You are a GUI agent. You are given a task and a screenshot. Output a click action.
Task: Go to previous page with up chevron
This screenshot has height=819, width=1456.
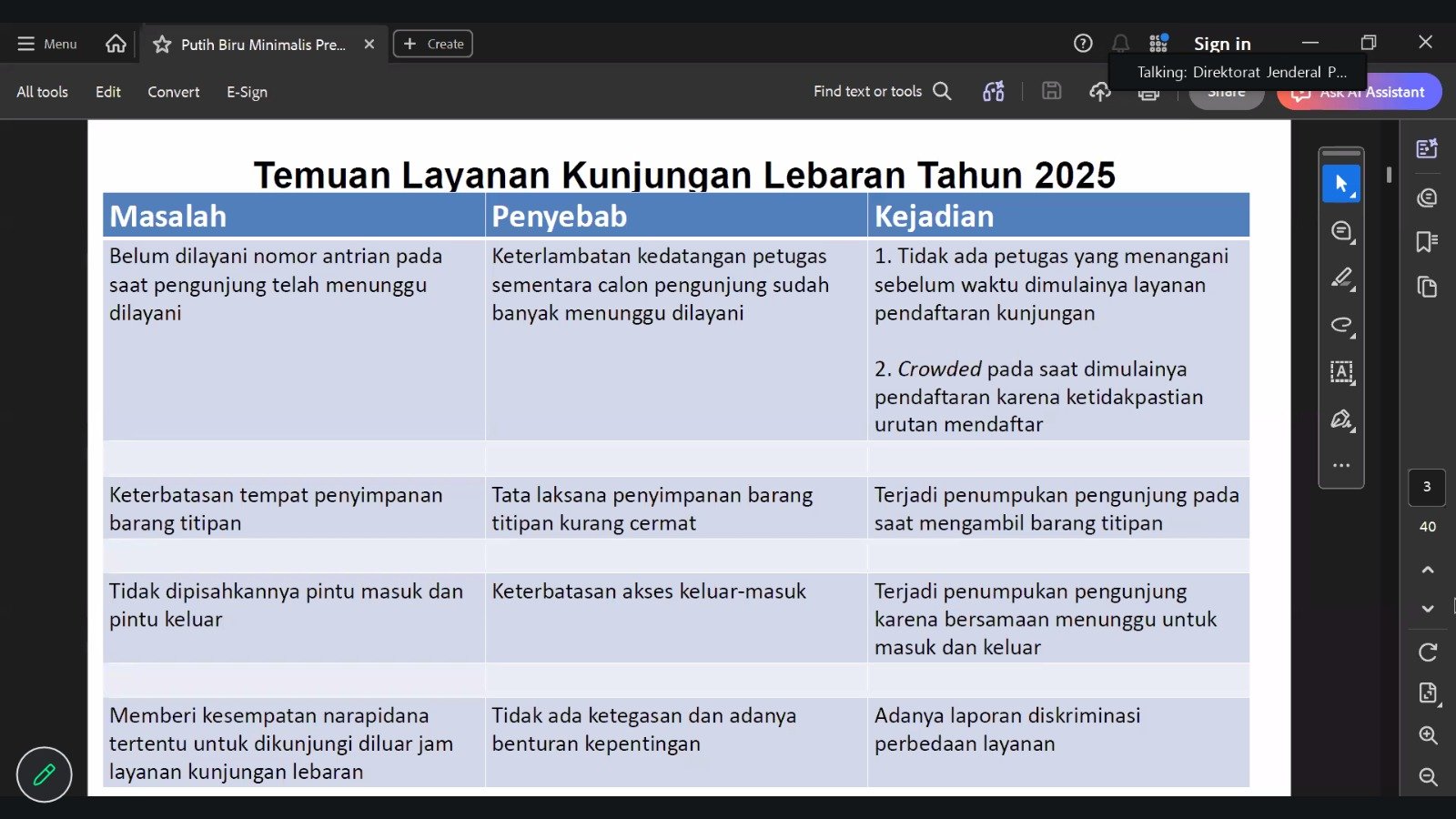point(1428,570)
